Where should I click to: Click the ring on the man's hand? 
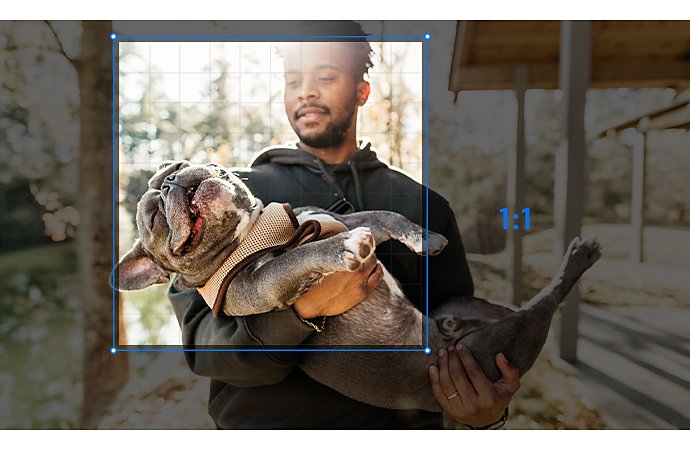453,395
